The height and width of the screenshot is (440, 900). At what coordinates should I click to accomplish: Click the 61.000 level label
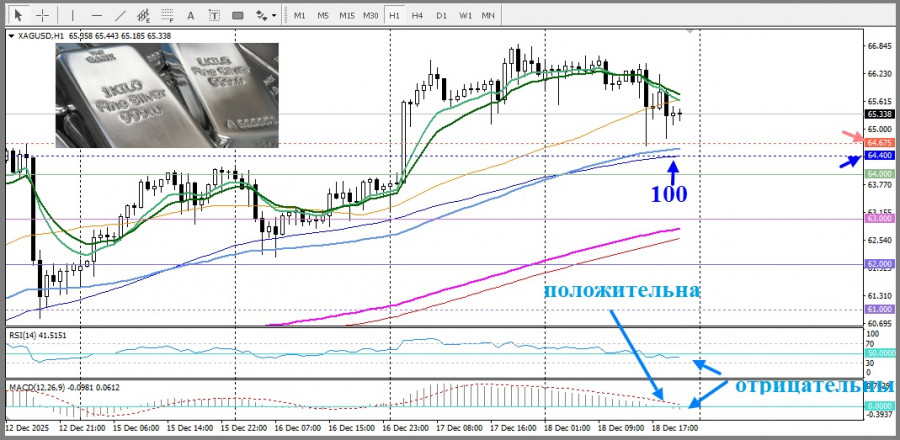tap(878, 309)
